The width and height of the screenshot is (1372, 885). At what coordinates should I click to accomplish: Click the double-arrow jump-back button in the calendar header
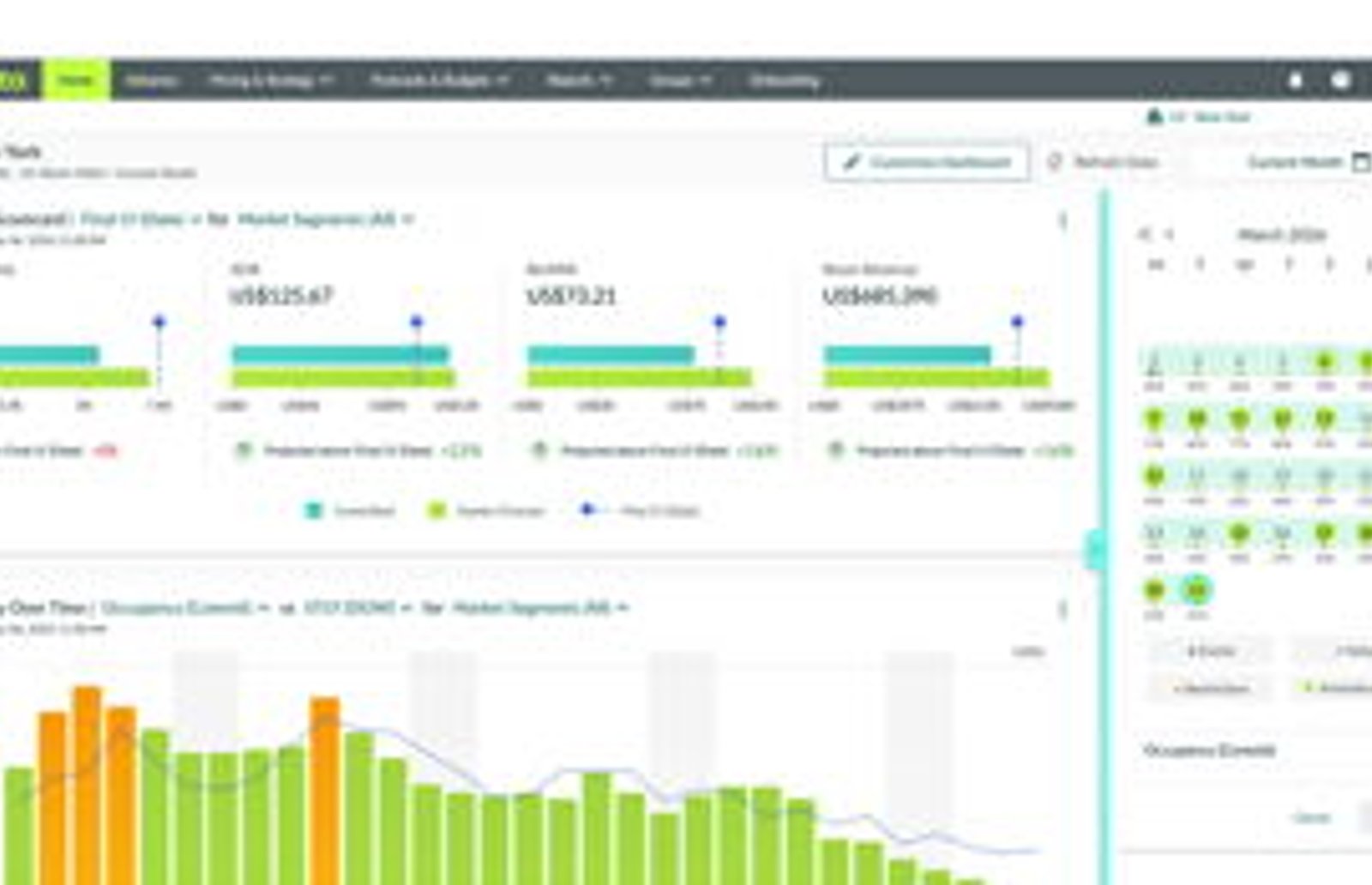[1143, 234]
